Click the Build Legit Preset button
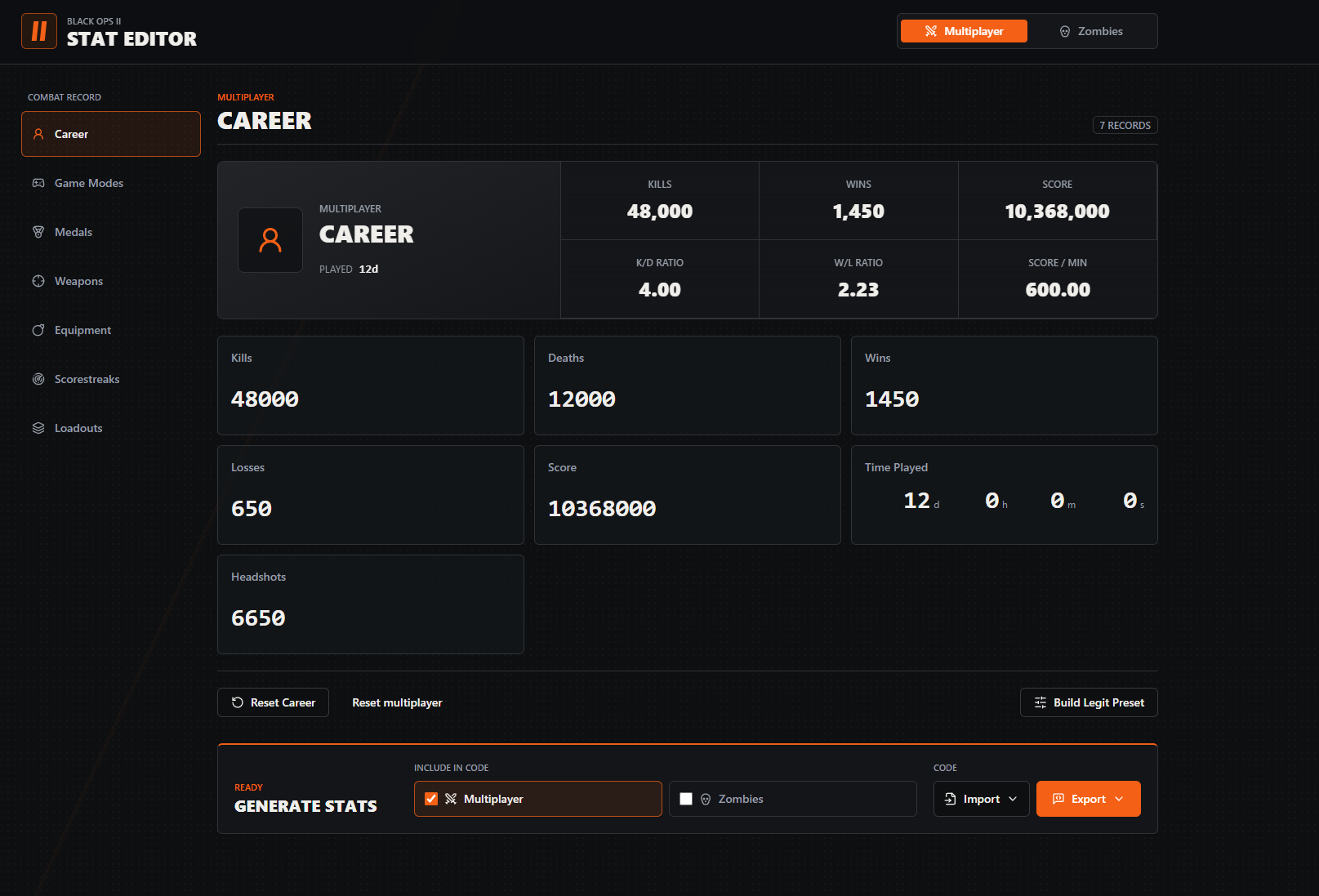The height and width of the screenshot is (896, 1319). pos(1089,702)
